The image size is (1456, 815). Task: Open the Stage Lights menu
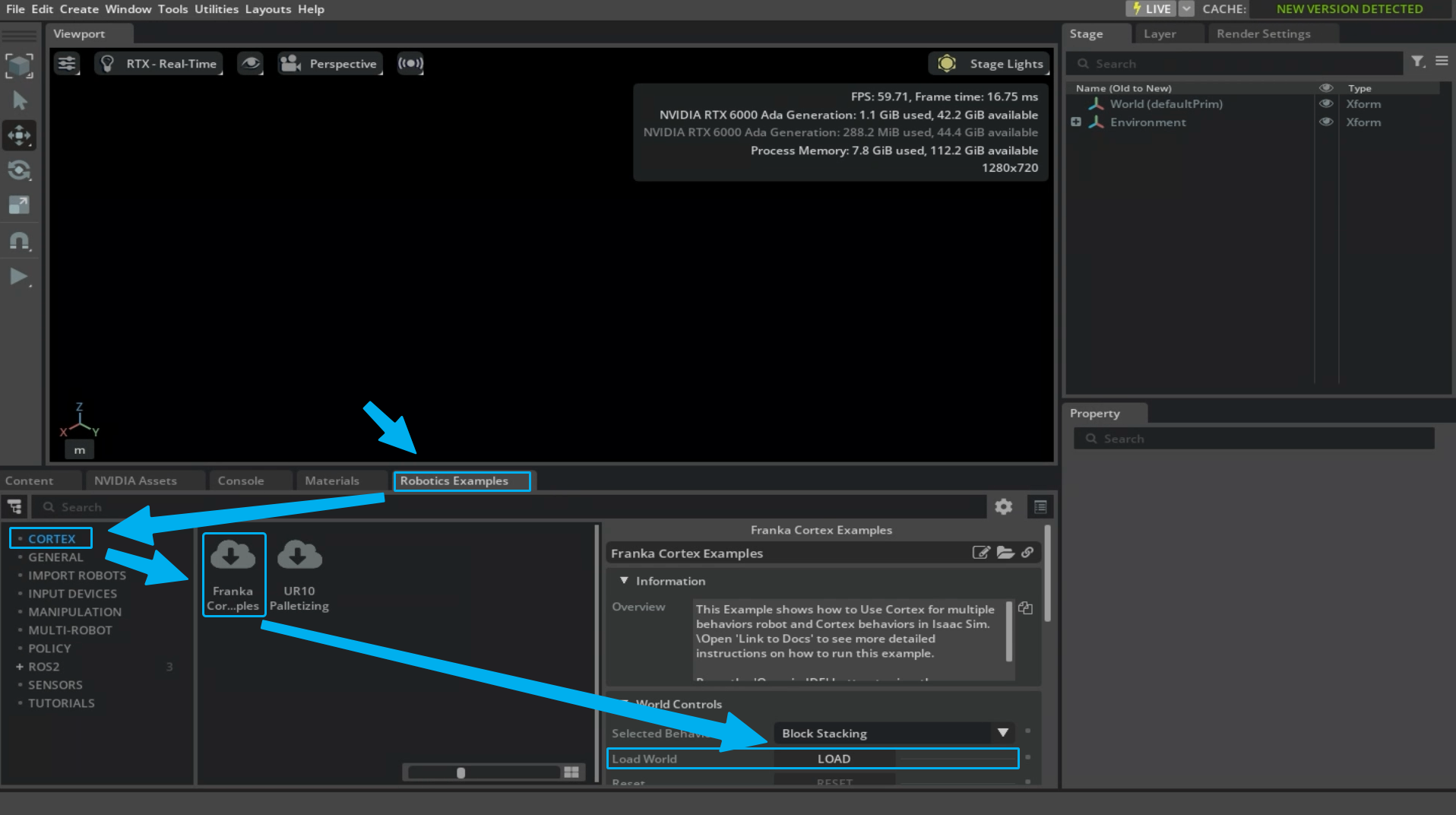(x=989, y=63)
